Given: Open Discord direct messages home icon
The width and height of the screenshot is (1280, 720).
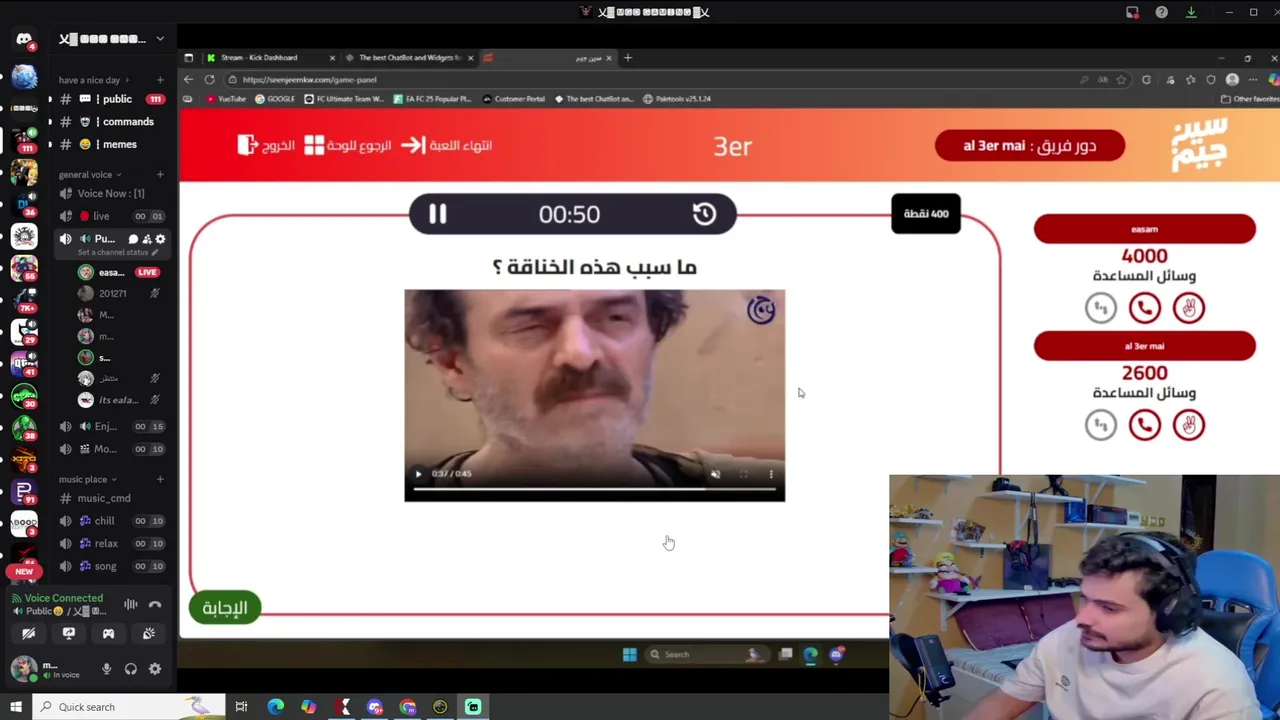Looking at the screenshot, I should [x=24, y=40].
